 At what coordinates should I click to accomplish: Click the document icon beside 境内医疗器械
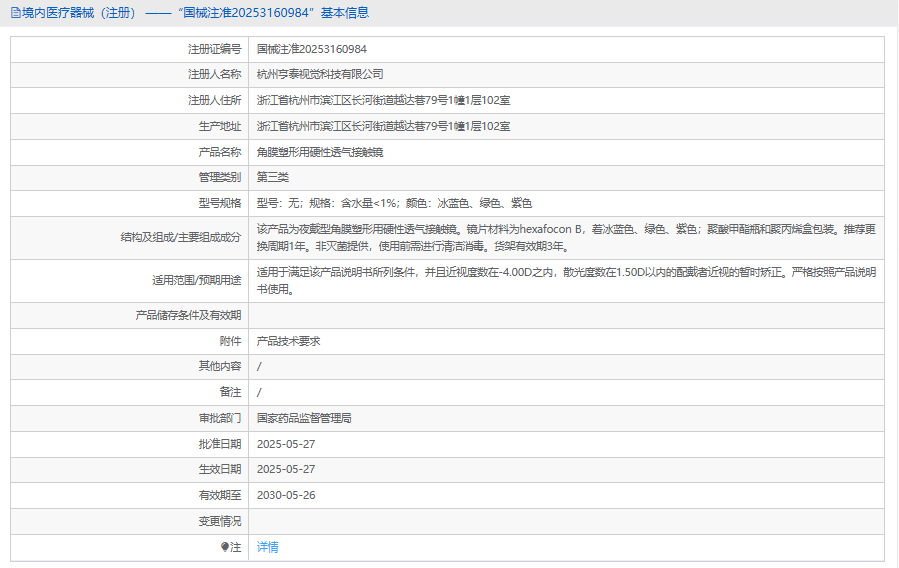pyautogui.click(x=15, y=13)
